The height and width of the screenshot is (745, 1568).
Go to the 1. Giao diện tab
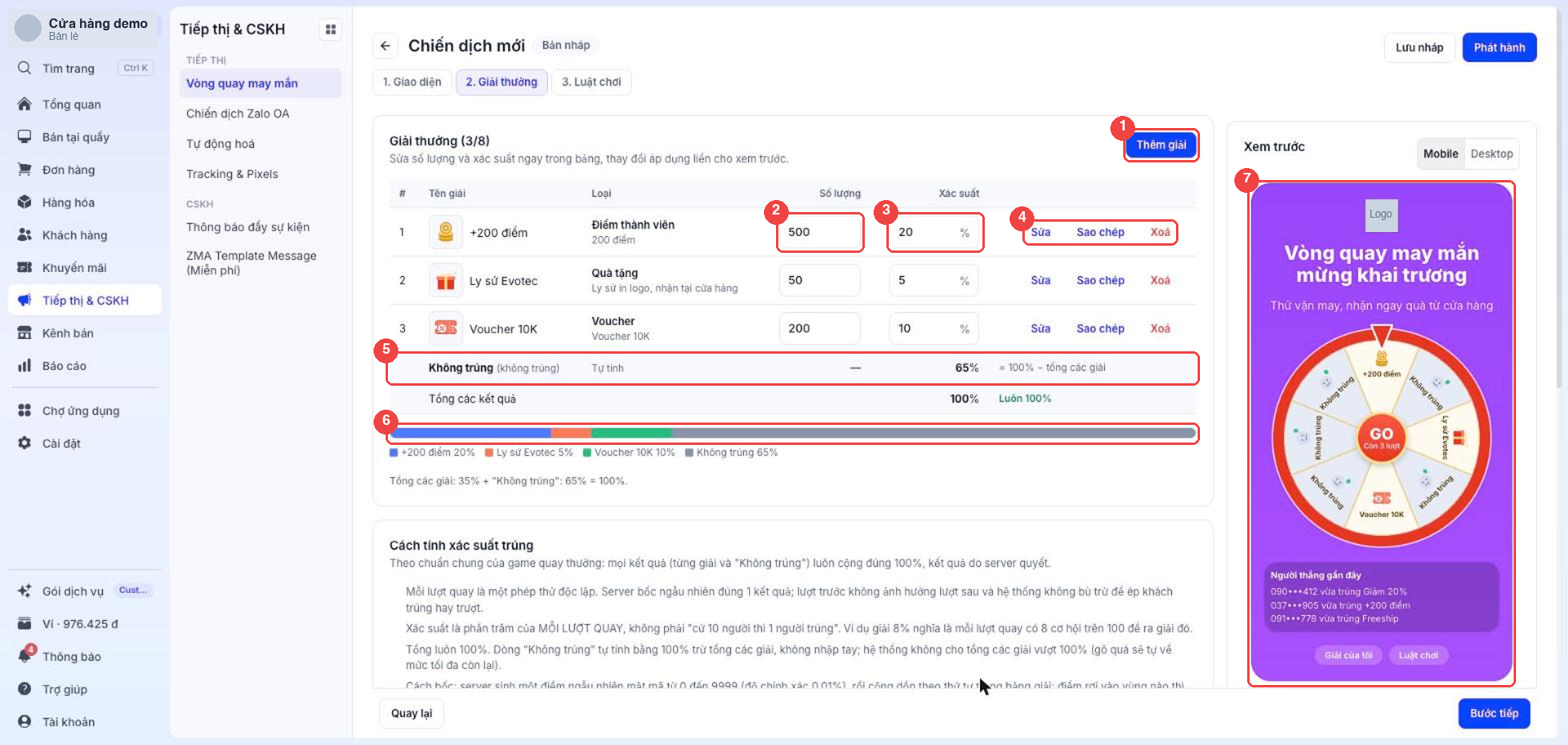412,82
